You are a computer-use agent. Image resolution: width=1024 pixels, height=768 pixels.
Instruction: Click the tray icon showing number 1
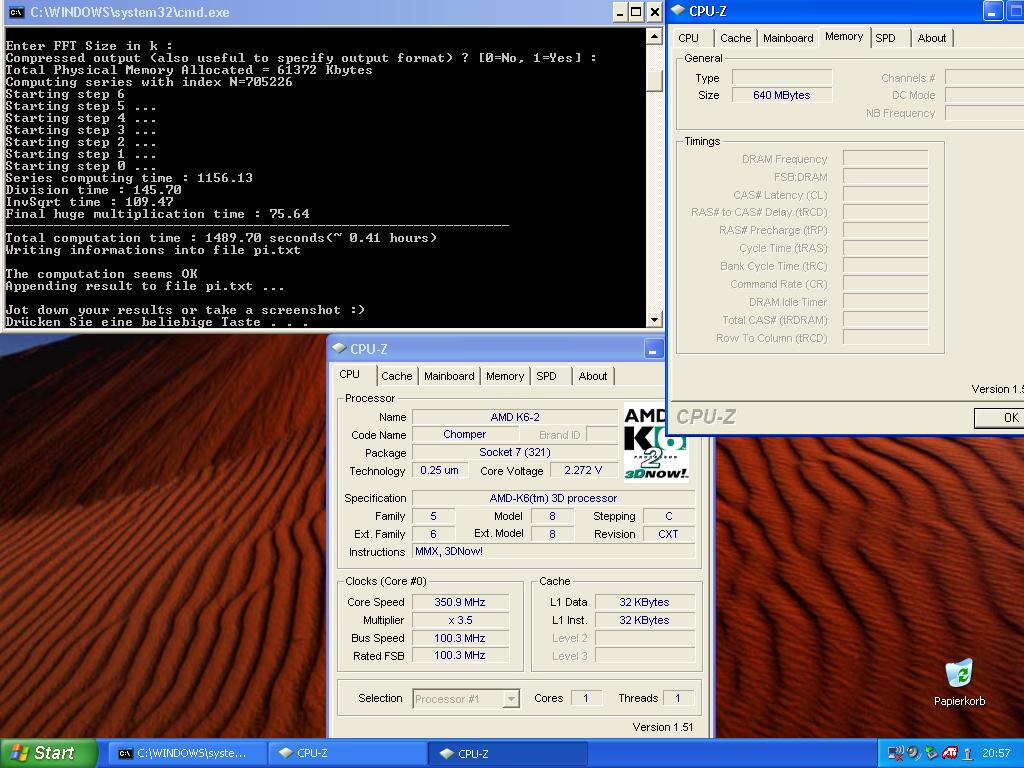pos(967,753)
